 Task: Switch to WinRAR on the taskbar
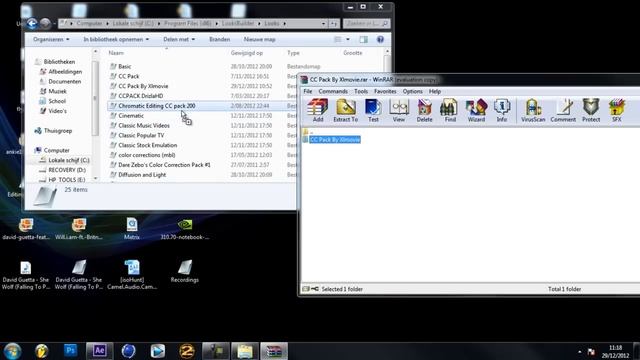(274, 351)
